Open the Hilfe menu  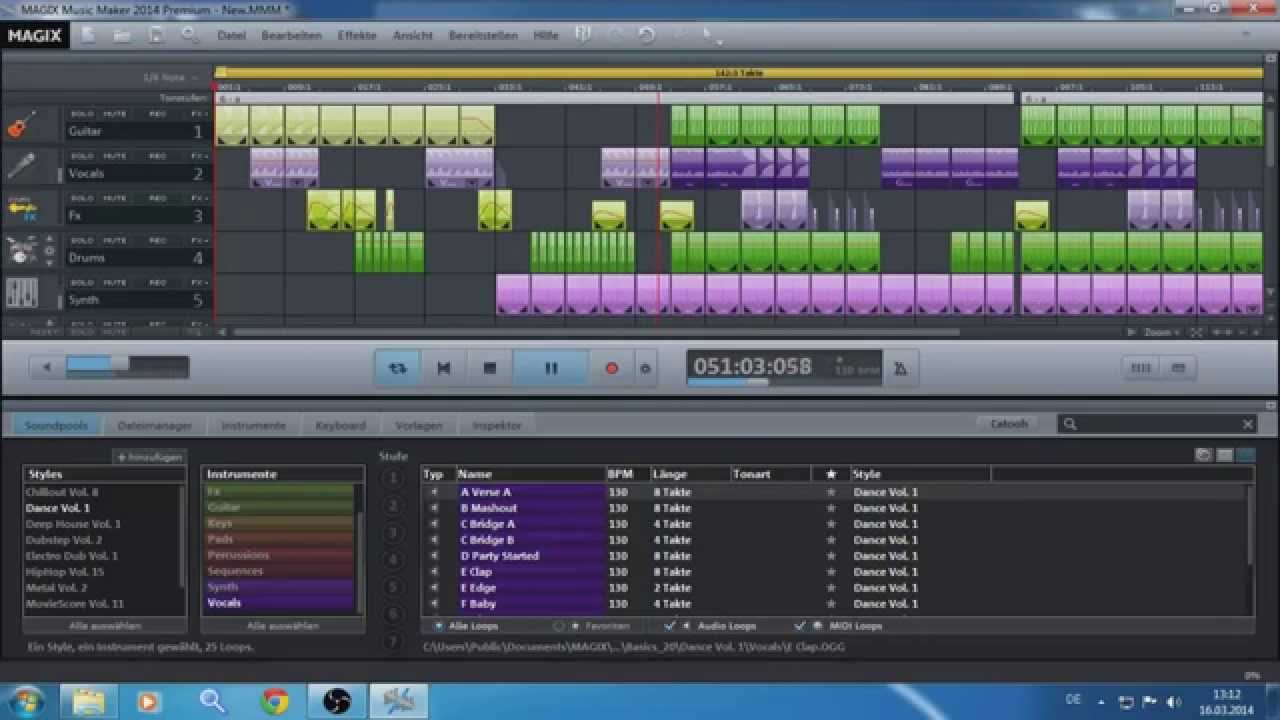[x=546, y=35]
